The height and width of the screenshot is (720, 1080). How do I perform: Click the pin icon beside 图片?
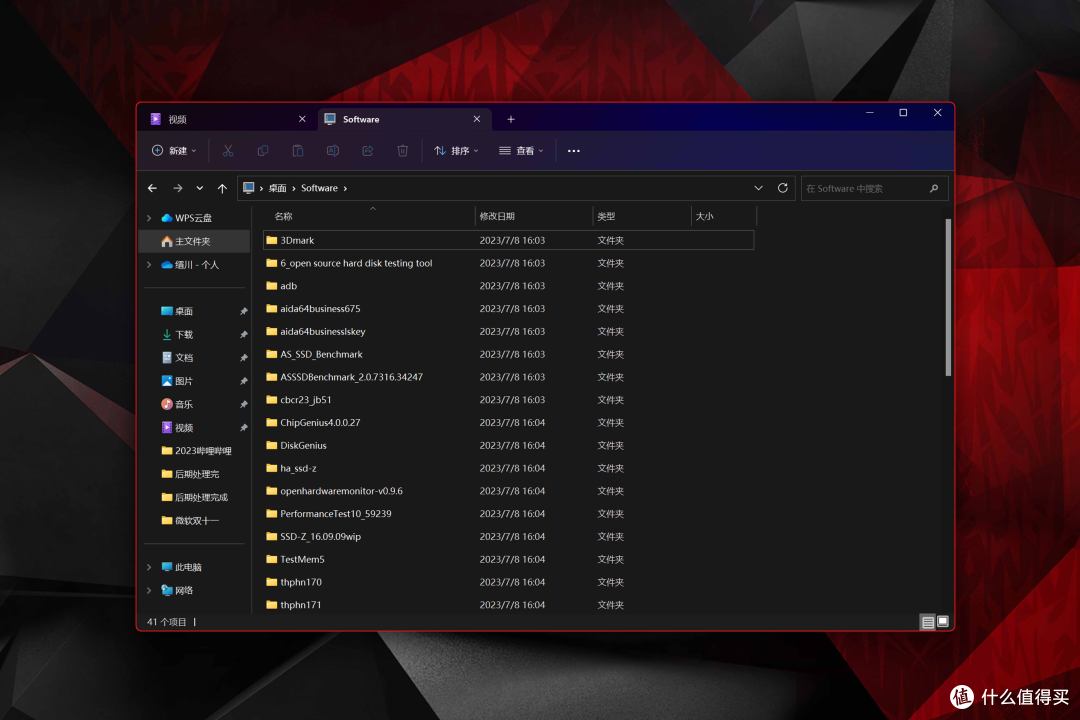[243, 381]
